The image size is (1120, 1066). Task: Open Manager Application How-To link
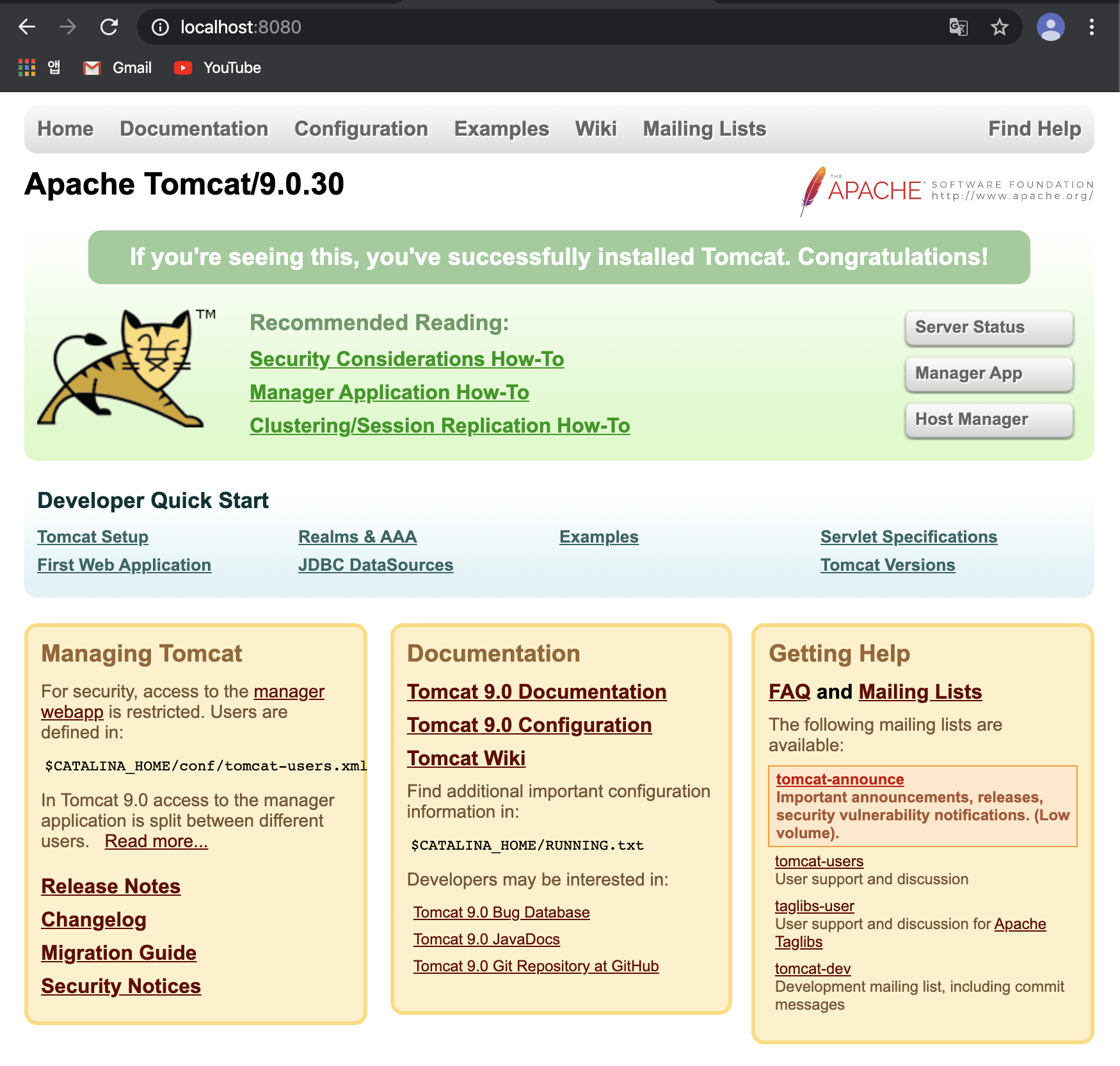(x=389, y=392)
